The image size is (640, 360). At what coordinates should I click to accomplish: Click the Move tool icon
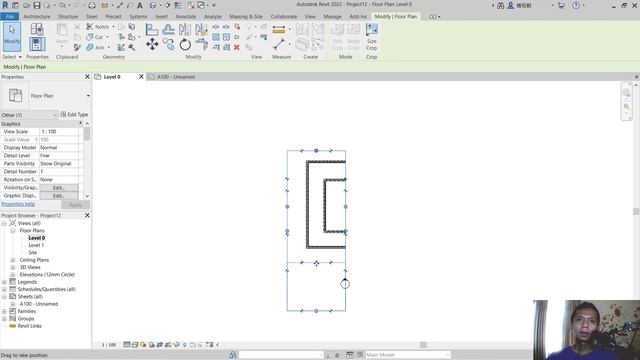click(x=152, y=44)
